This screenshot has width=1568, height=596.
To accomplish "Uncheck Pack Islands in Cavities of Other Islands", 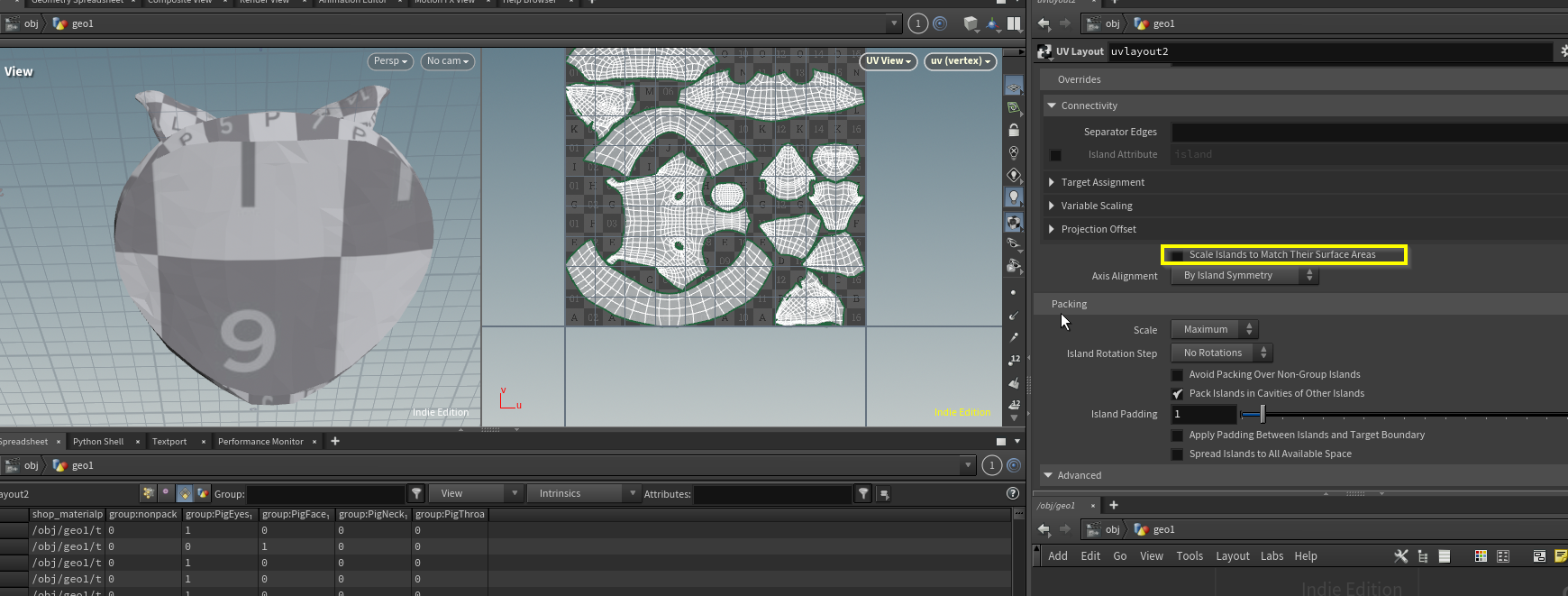I will point(1177,394).
